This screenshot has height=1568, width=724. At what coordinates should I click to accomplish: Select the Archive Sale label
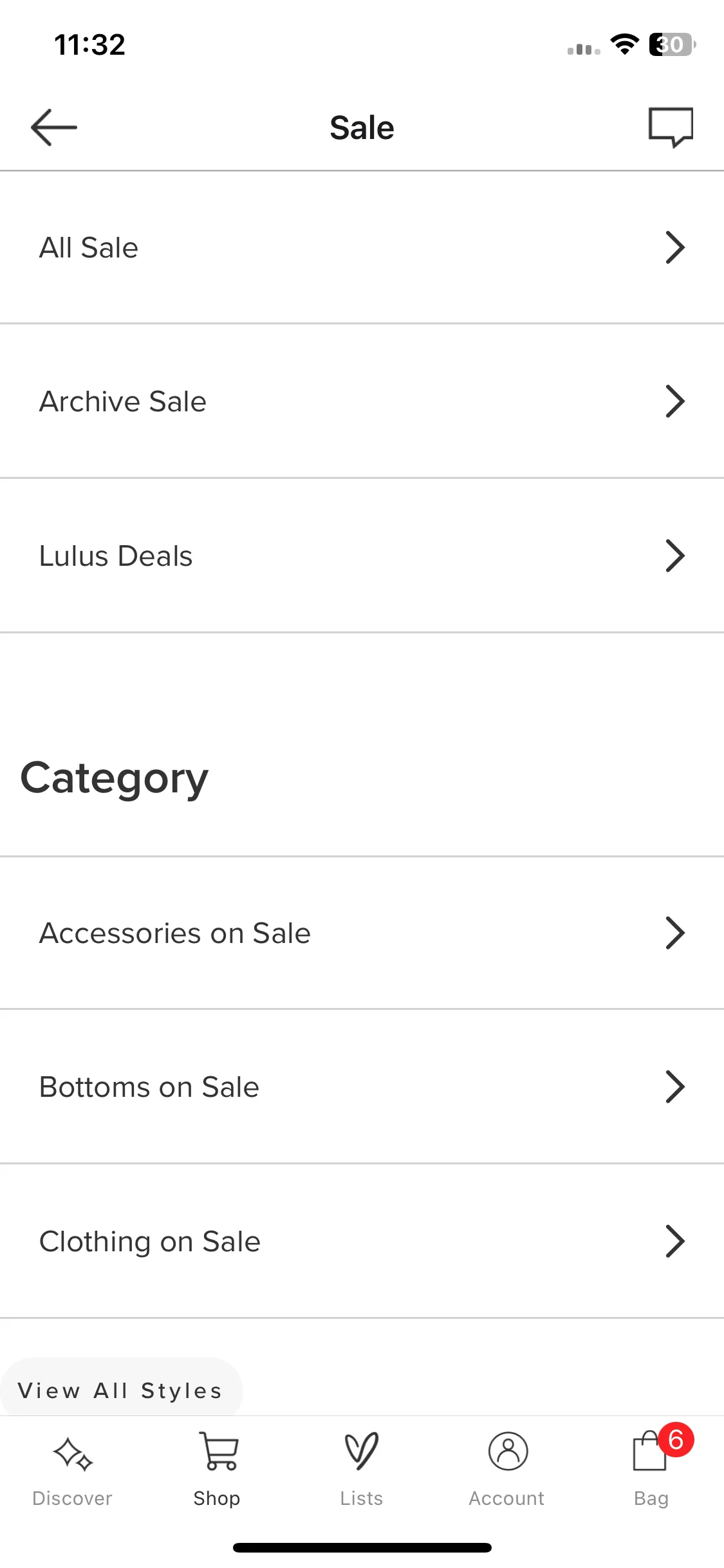123,402
